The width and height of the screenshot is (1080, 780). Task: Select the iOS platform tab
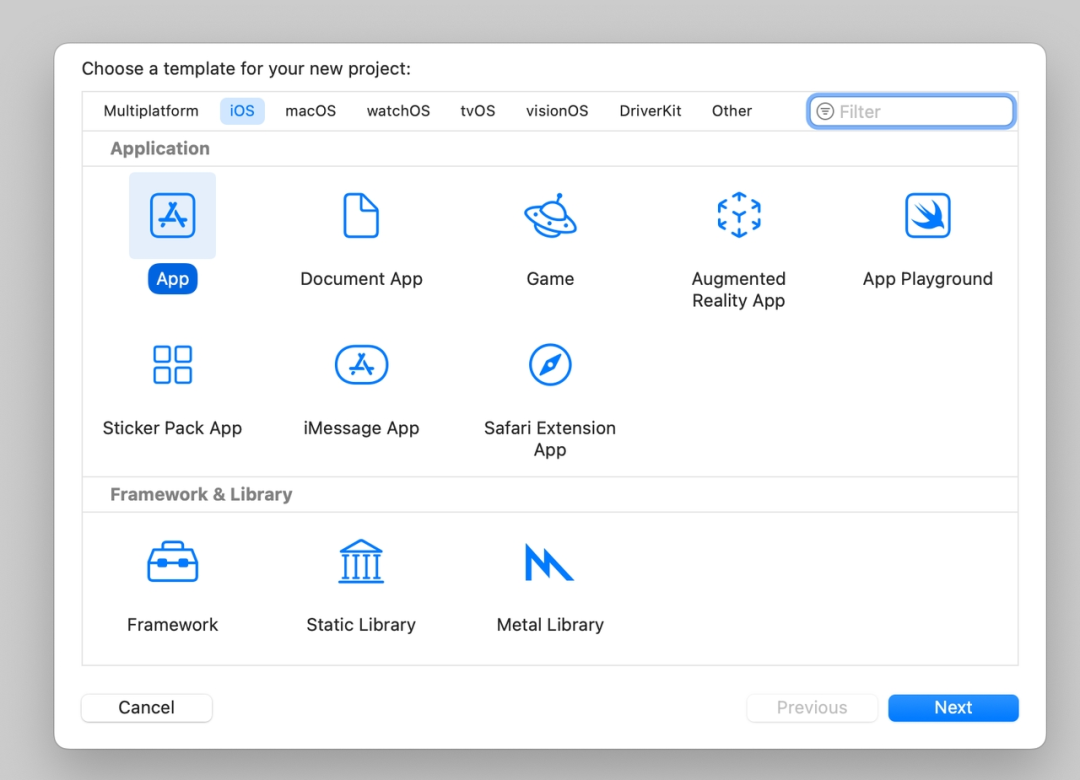pos(242,111)
